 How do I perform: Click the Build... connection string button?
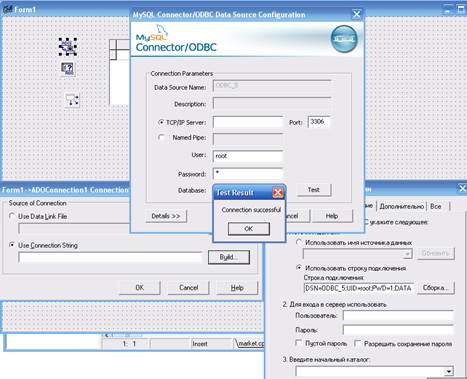point(229,257)
